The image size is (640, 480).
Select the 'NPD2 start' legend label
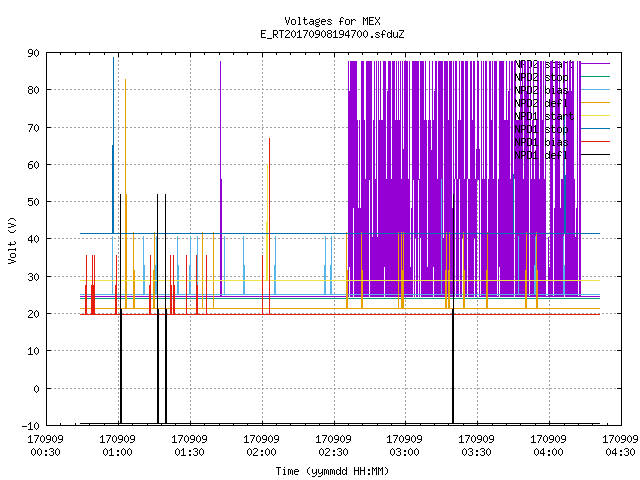pos(544,64)
